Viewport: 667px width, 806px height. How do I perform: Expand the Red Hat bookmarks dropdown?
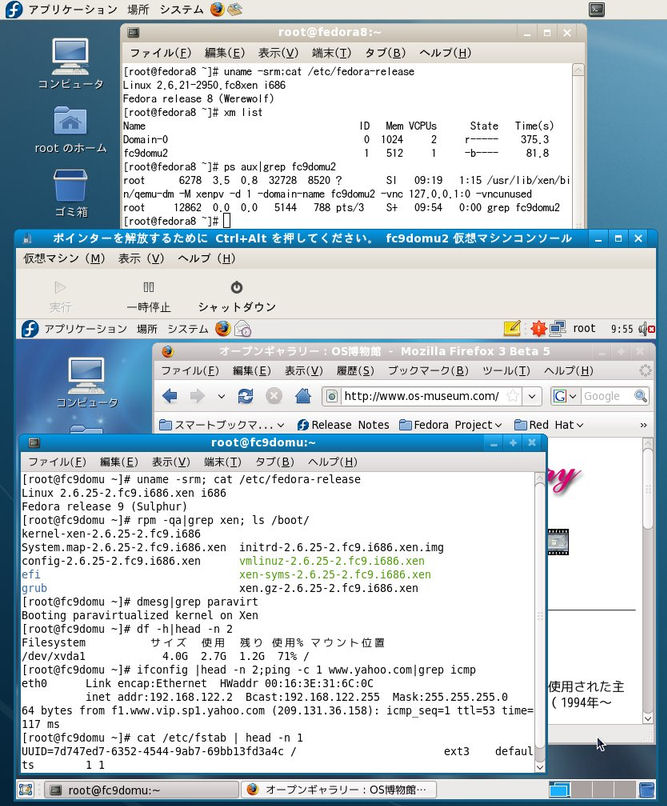tap(580, 425)
